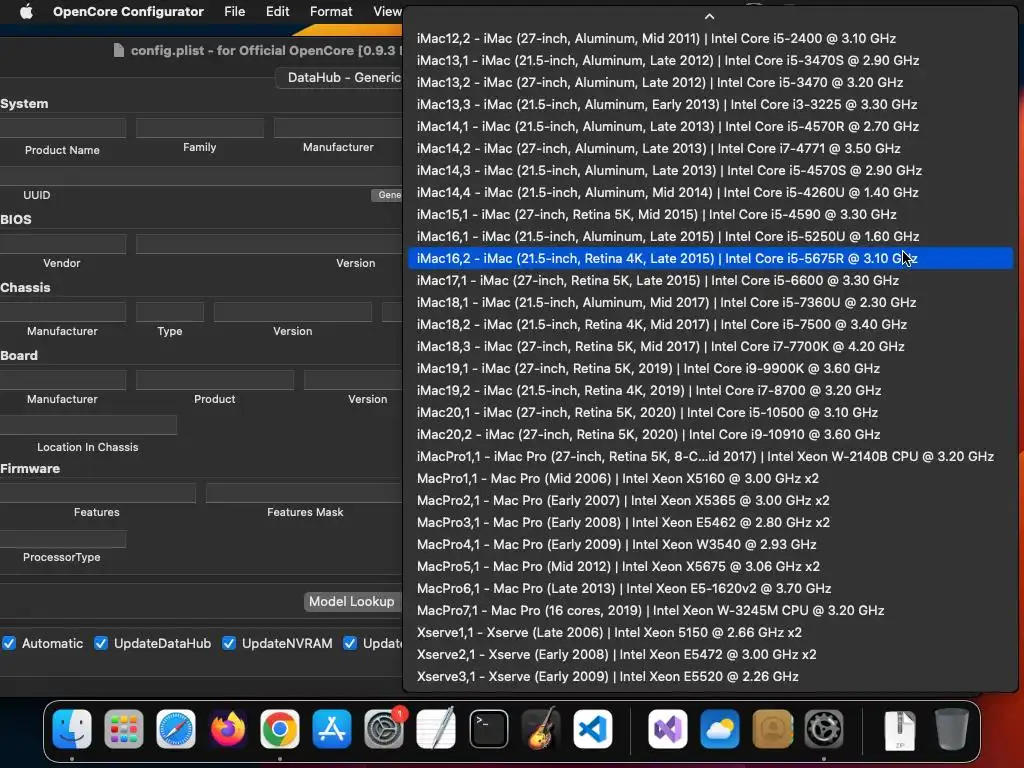Click the Firmware Features Mask field
This screenshot has width=1024, height=768.
coord(304,492)
